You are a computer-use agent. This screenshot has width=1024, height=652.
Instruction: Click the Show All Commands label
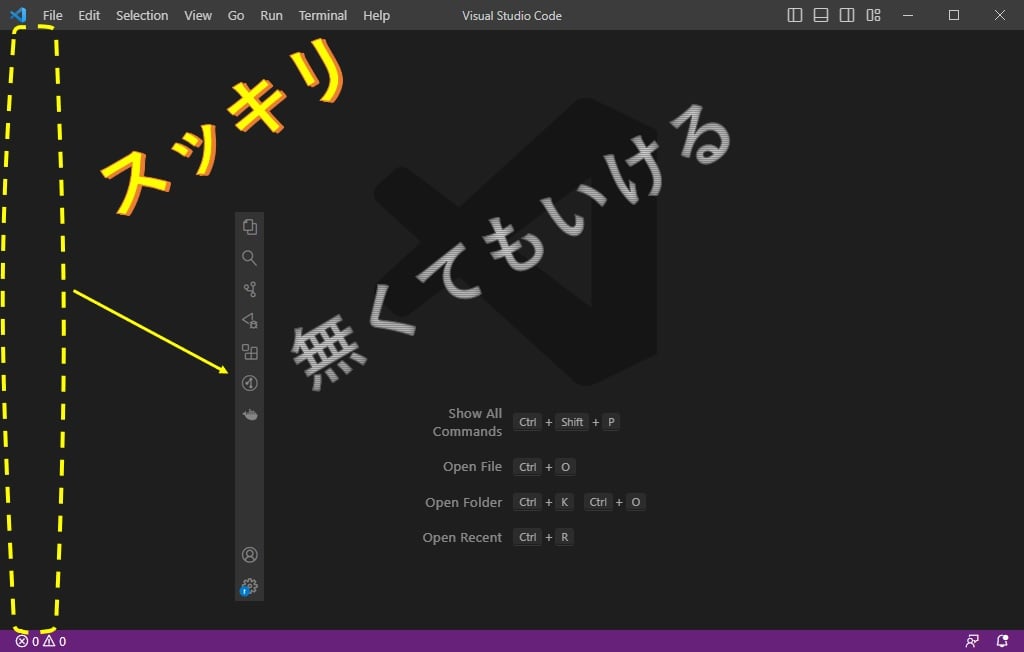468,422
